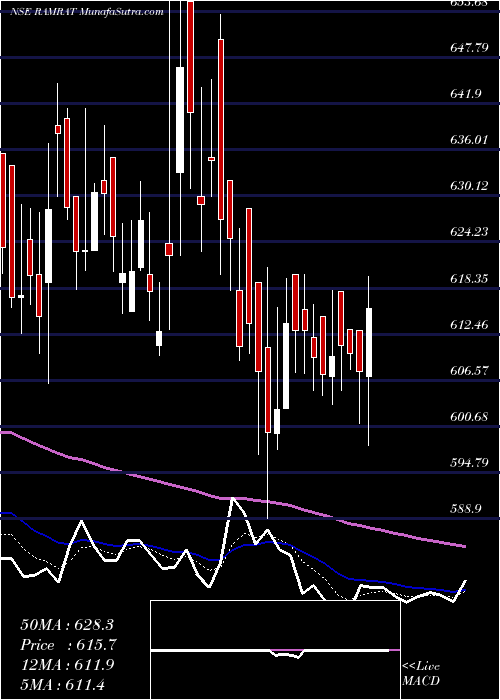Click the 641.9 price axis label
The height and width of the screenshot is (700, 500).
tap(465, 94)
